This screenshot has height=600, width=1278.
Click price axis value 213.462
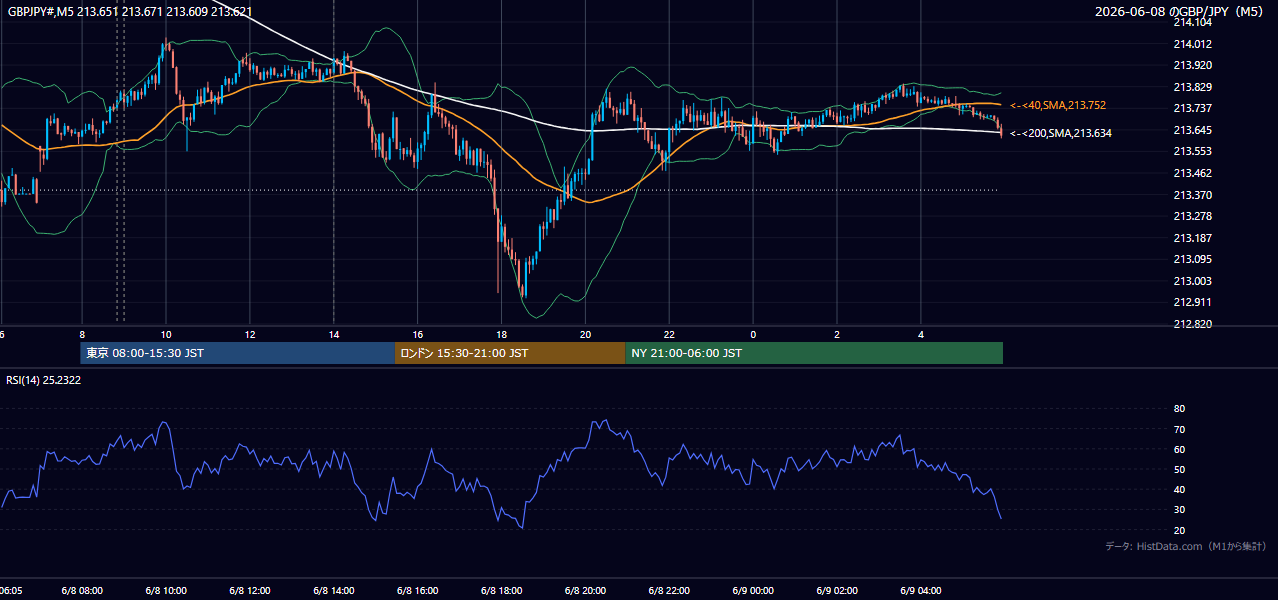[x=1192, y=174]
